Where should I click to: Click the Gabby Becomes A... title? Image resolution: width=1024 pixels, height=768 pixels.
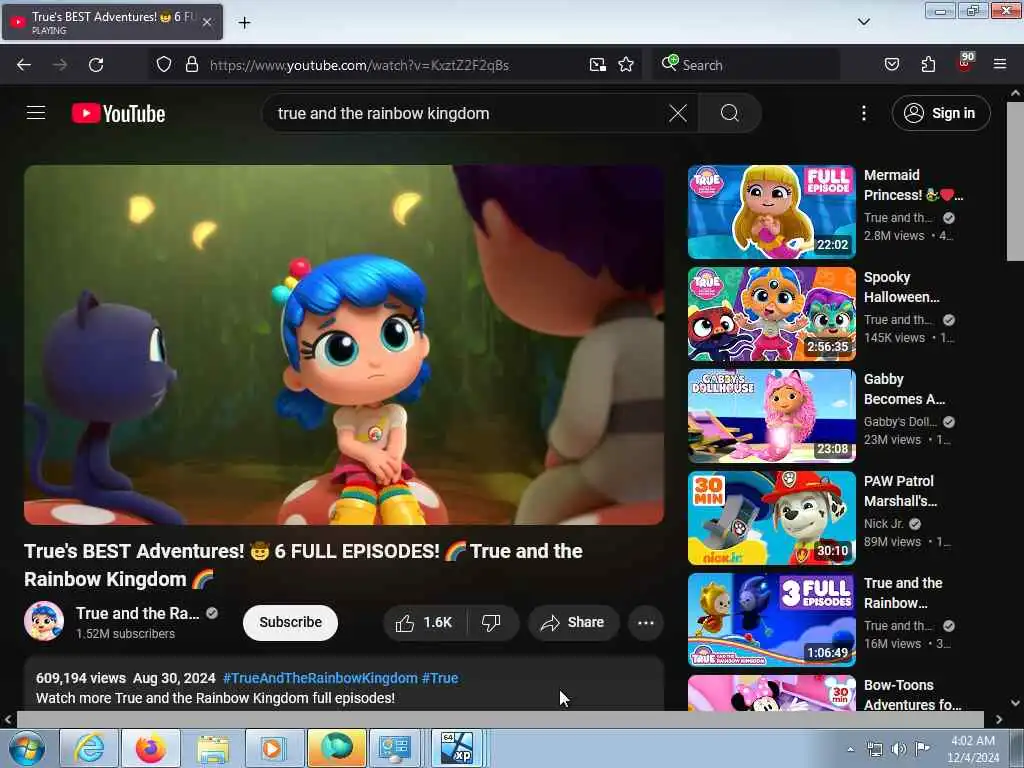tap(904, 389)
